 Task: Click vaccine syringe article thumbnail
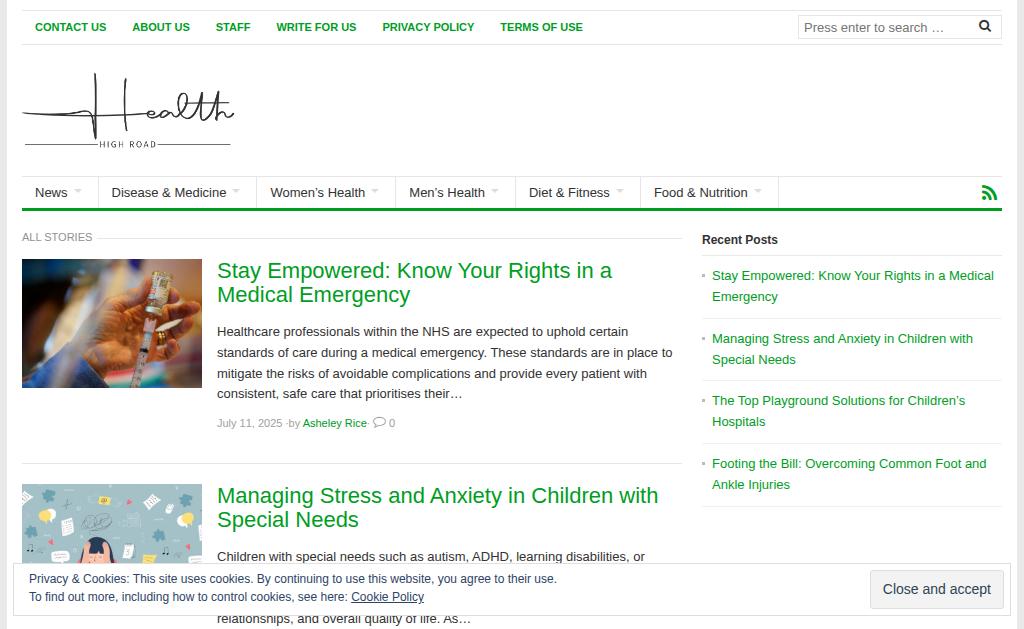112,323
